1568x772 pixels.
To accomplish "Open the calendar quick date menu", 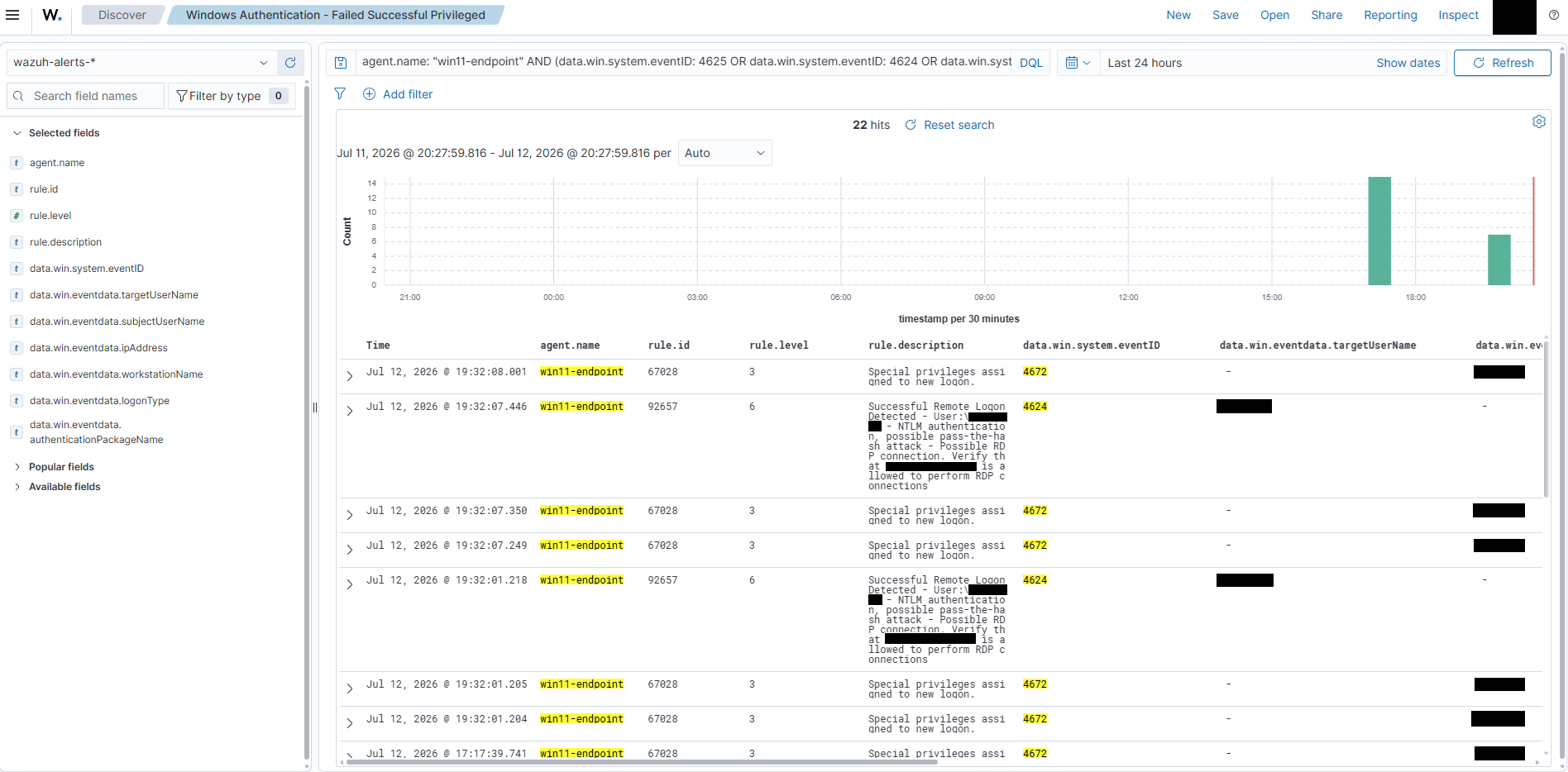I will 1078,63.
